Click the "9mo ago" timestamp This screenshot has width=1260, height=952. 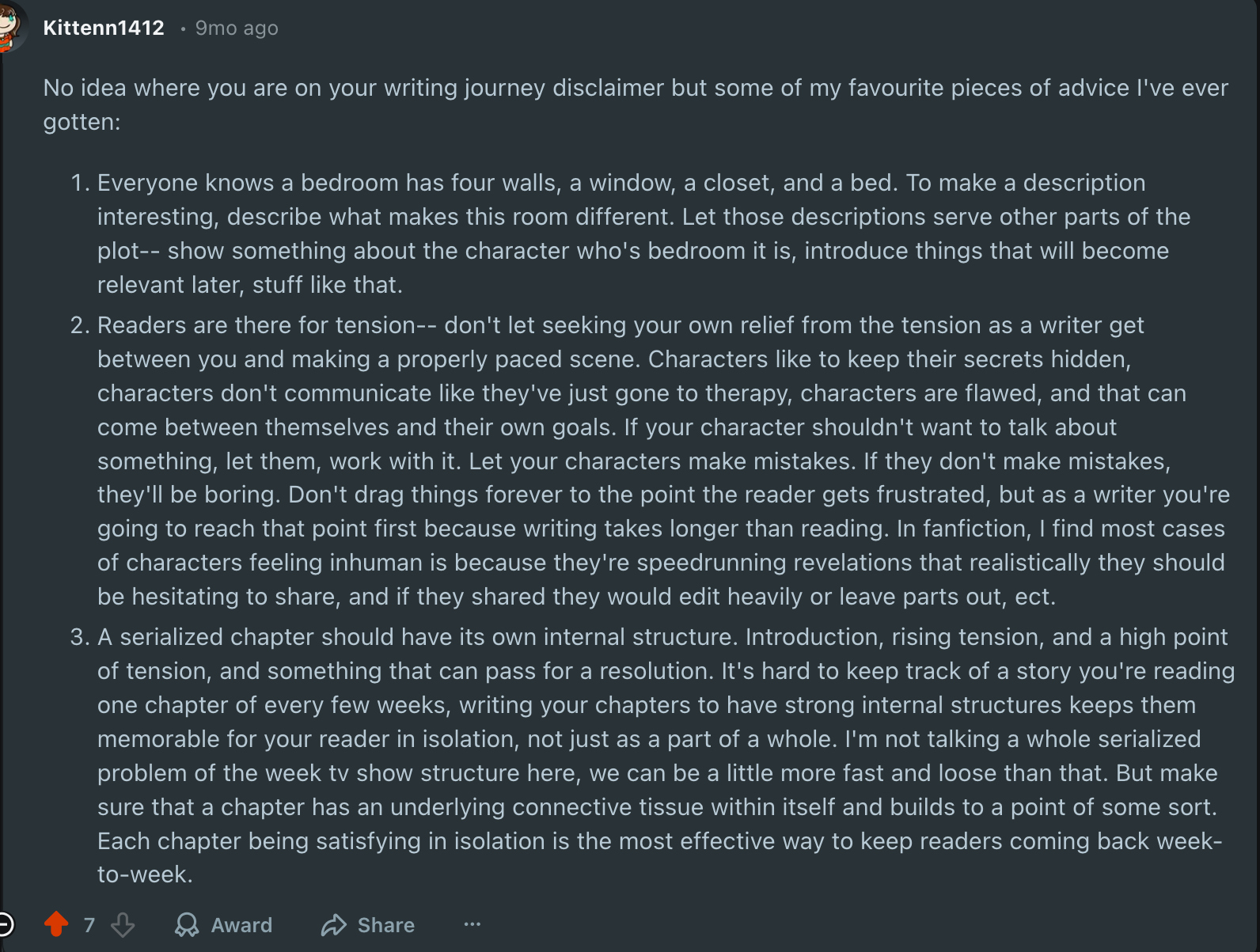pos(237,28)
